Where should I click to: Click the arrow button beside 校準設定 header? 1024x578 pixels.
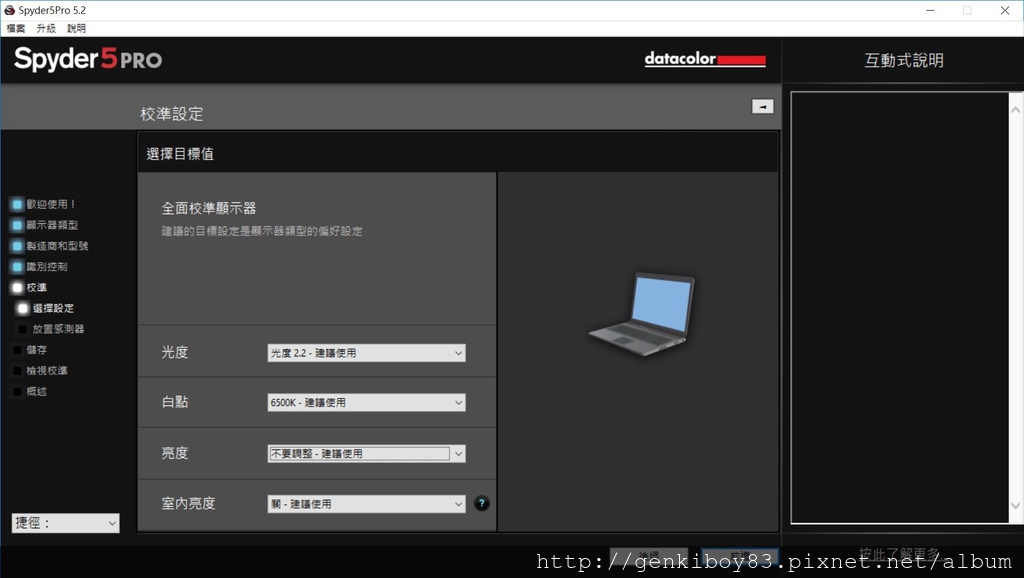763,106
